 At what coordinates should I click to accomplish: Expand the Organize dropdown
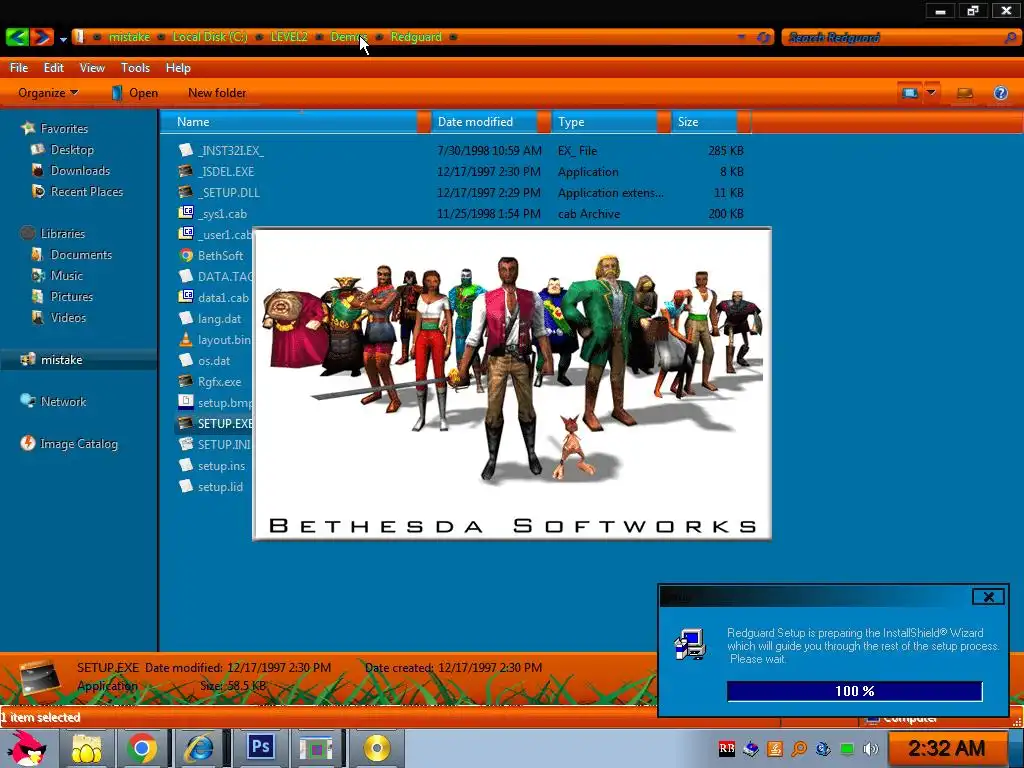[x=48, y=93]
